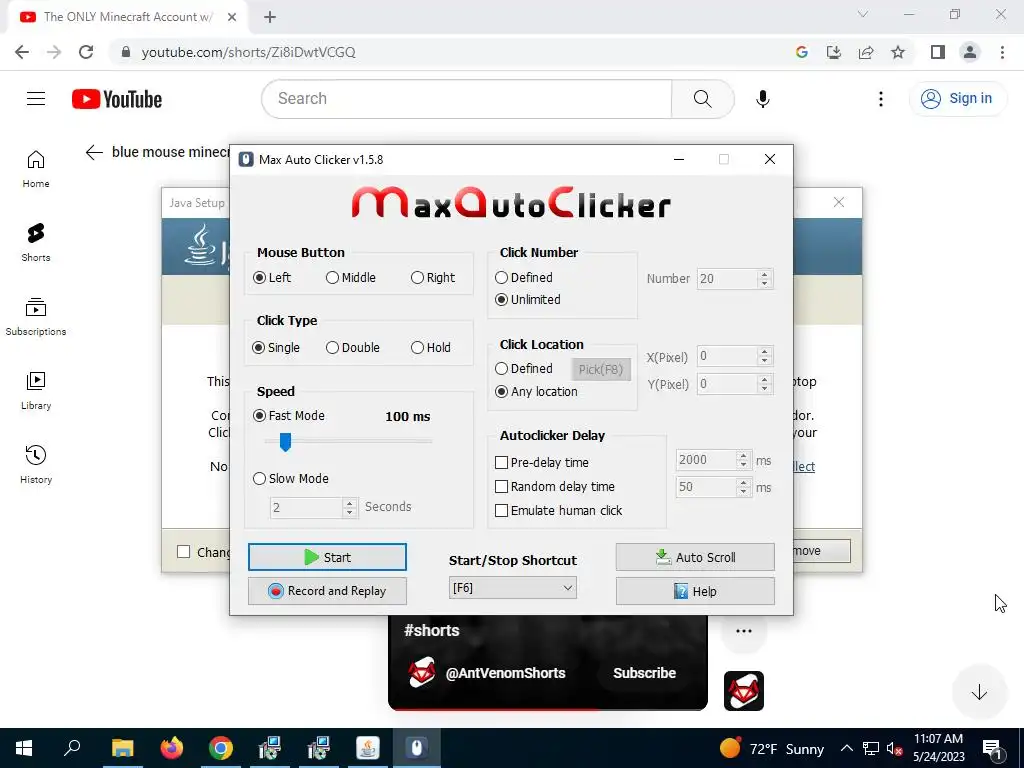The height and width of the screenshot is (768, 1024).
Task: Navigate back in browser
Action: coord(22,52)
